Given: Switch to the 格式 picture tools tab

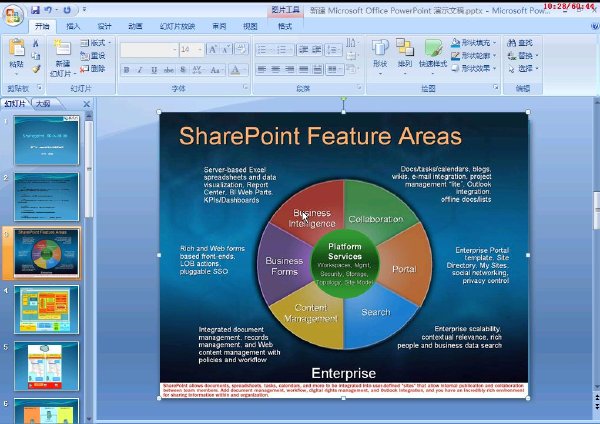Looking at the screenshot, I should pyautogui.click(x=285, y=26).
